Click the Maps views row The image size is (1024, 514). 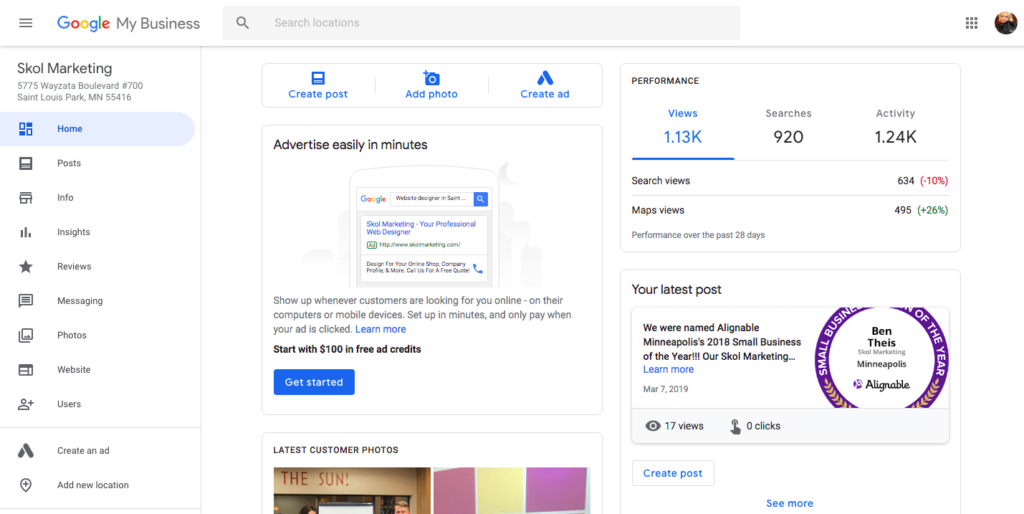coord(790,210)
